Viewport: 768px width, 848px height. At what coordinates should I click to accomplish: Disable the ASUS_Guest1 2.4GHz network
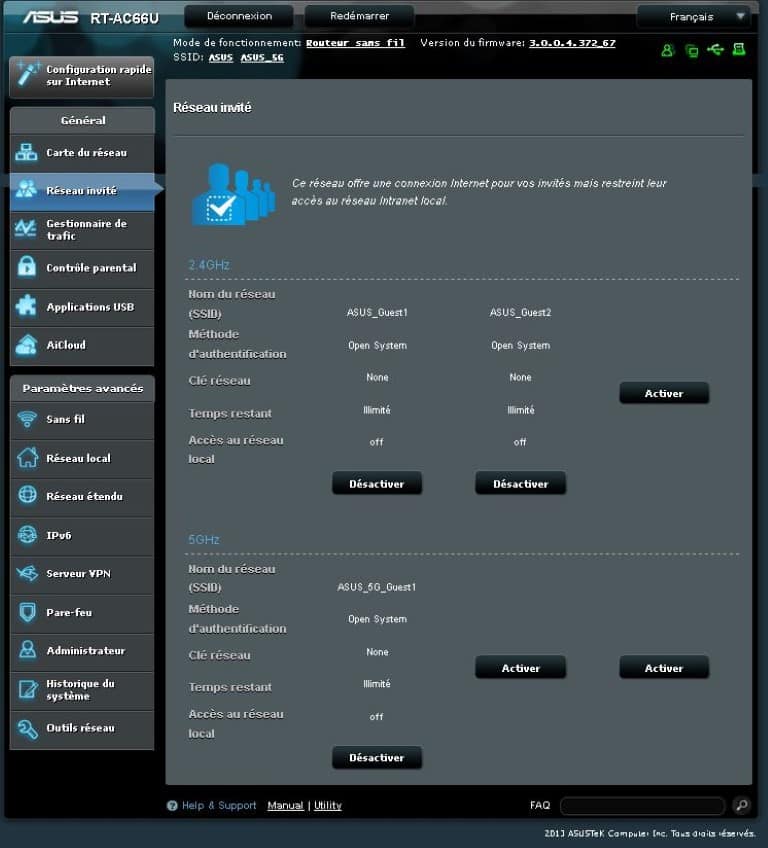[376, 483]
